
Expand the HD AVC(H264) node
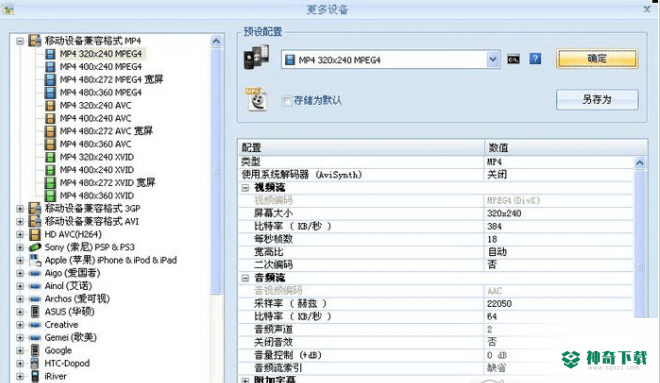[20, 234]
